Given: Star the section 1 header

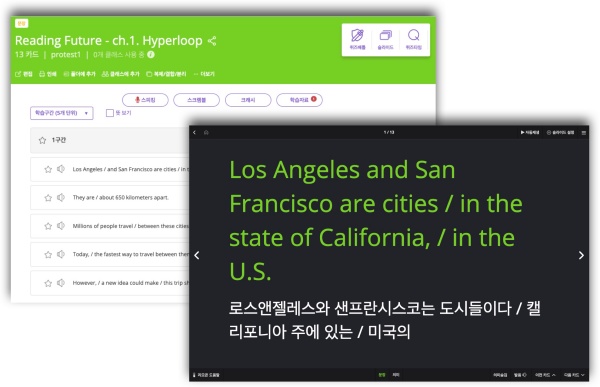Looking at the screenshot, I should (42, 140).
